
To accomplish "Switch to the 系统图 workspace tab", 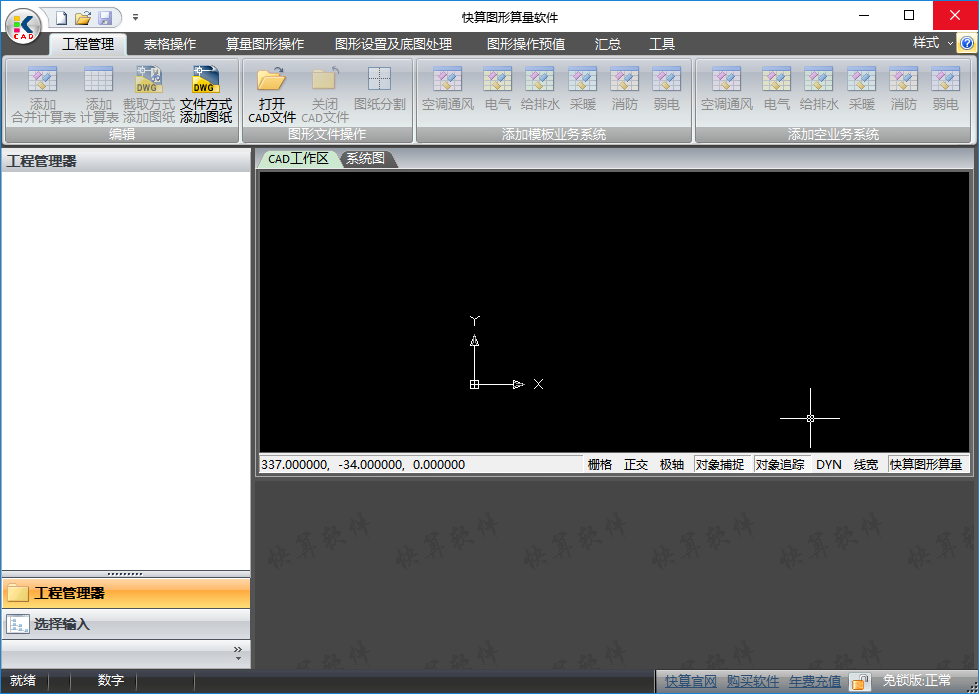I will tap(365, 159).
